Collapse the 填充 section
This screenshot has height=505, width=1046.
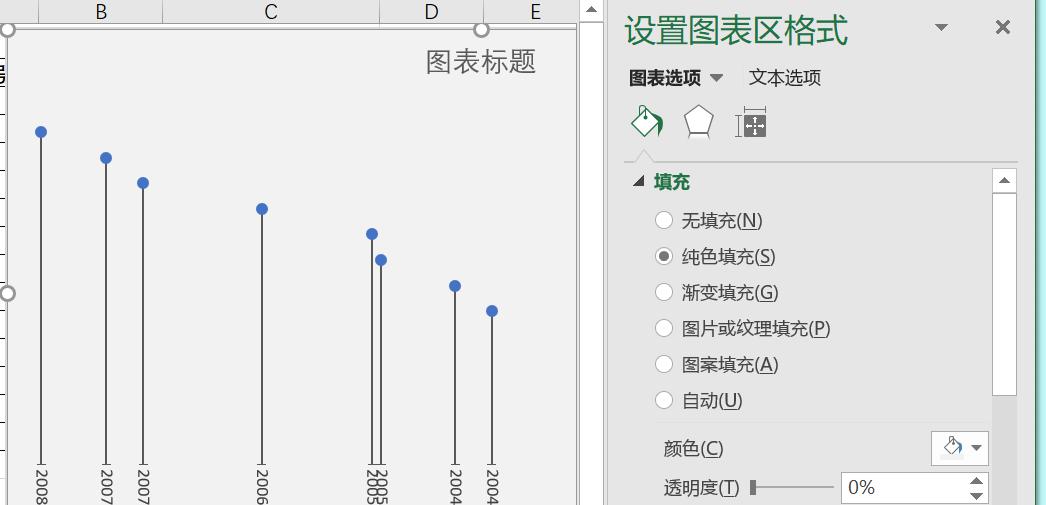pos(639,181)
